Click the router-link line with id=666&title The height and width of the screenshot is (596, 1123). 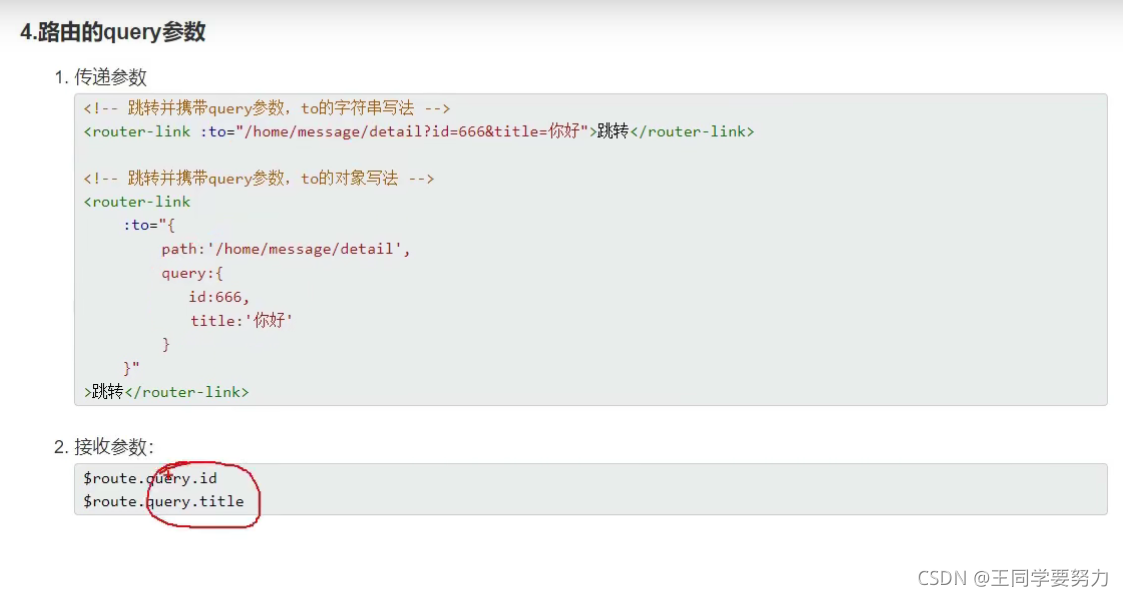tap(418, 131)
